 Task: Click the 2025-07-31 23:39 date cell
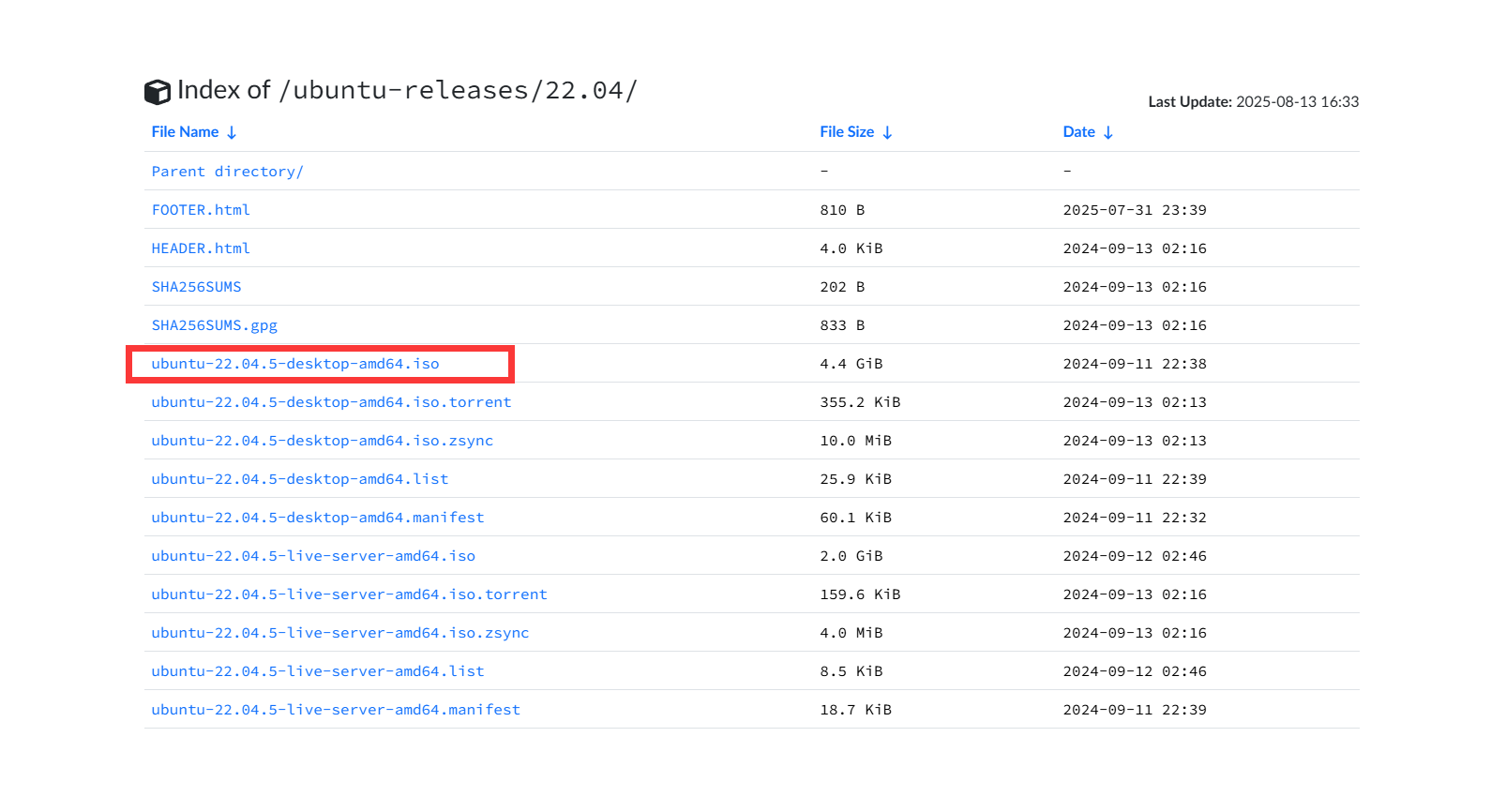1135,210
